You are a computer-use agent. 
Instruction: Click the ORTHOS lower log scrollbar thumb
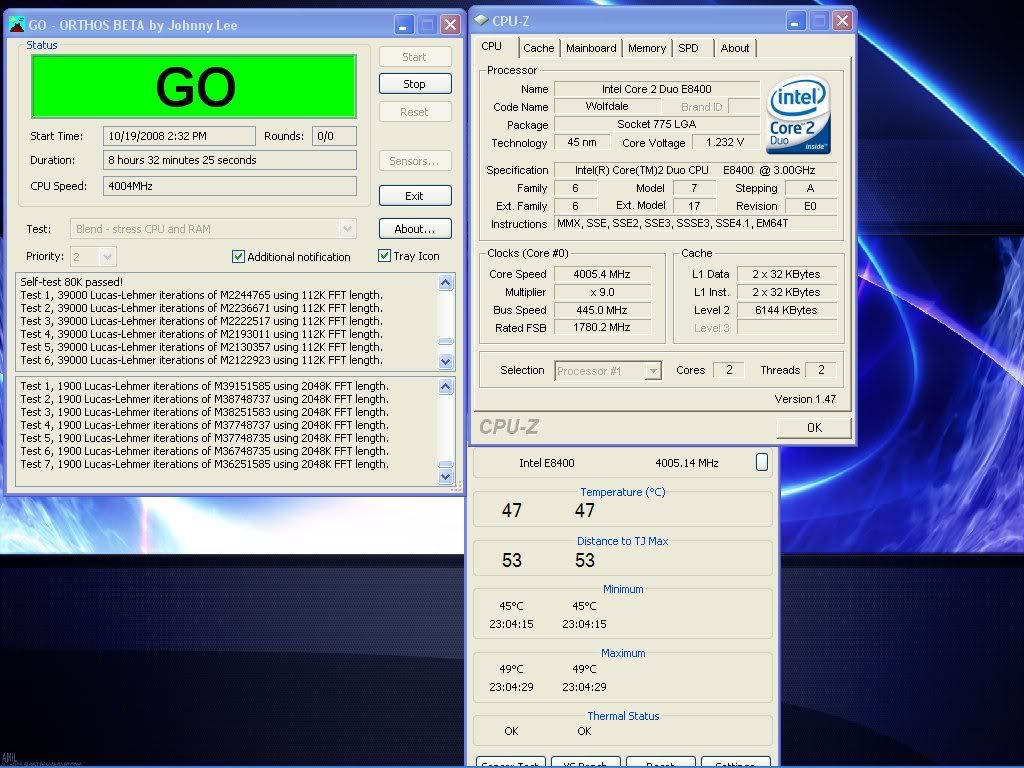click(x=445, y=464)
